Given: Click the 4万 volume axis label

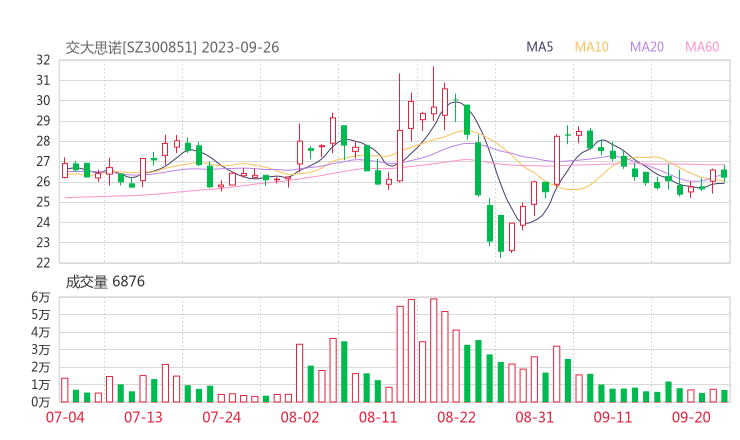Looking at the screenshot, I should click(41, 332).
